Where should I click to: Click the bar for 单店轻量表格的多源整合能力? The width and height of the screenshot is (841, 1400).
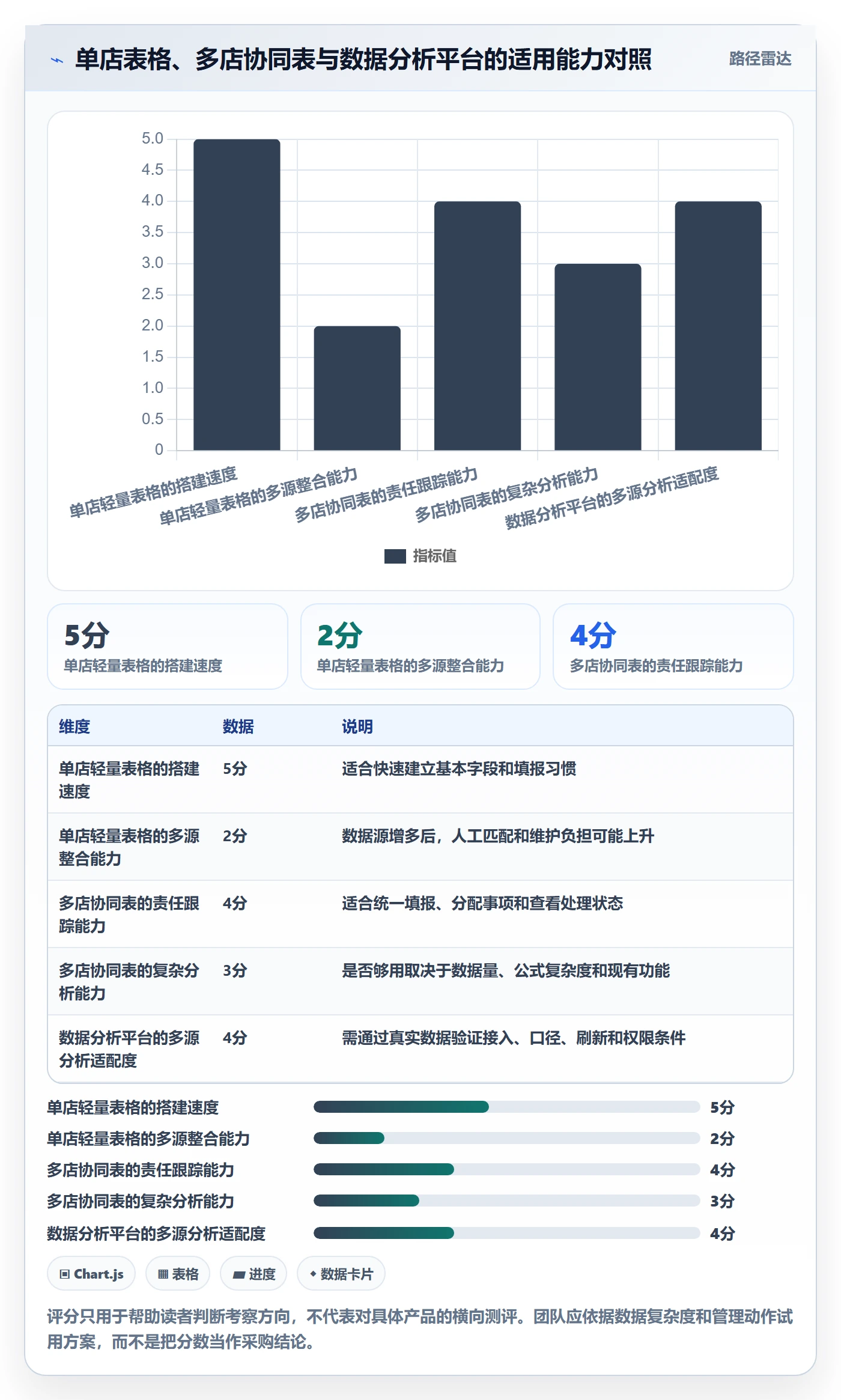(357, 388)
